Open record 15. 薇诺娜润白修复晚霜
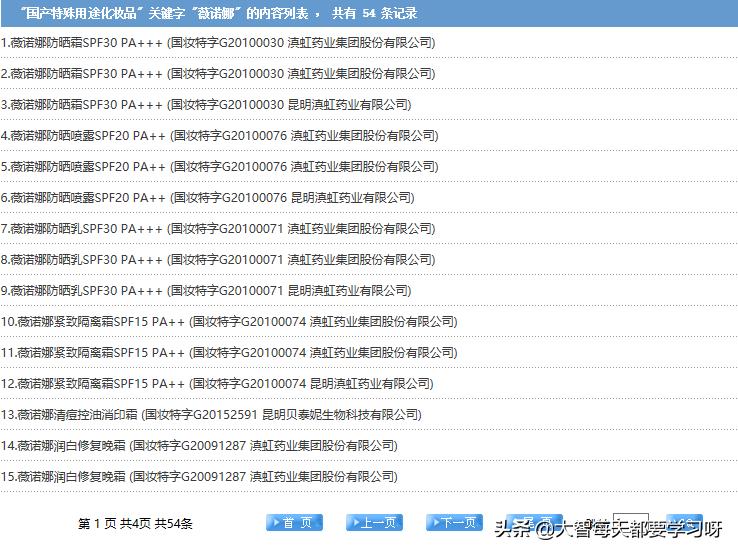 point(199,477)
